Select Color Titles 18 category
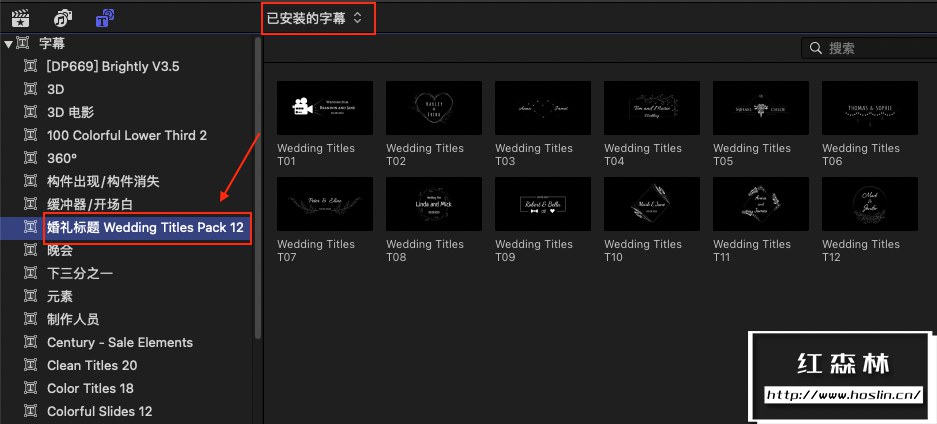Viewport: 937px width, 424px height. coord(90,388)
